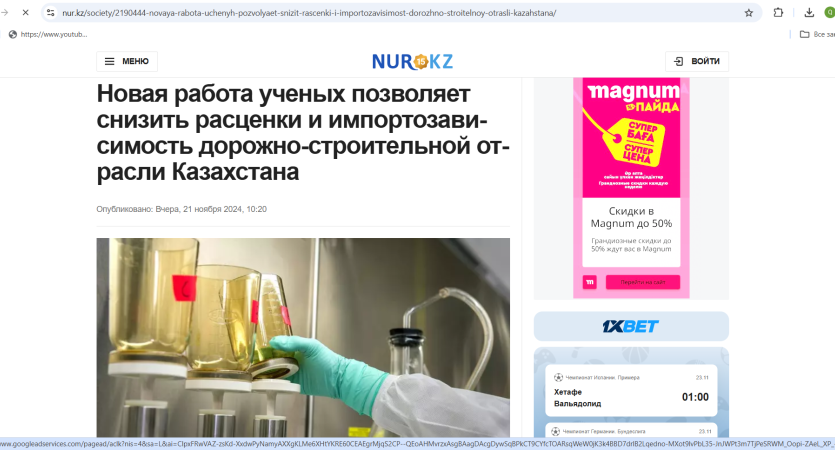Click the small Magnum 'm' logo icon
Viewport: 835px width, 450px height.
(x=590, y=282)
